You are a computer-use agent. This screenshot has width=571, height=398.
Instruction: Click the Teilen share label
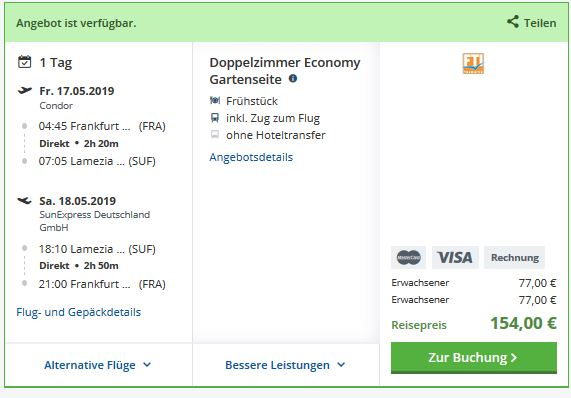(540, 23)
